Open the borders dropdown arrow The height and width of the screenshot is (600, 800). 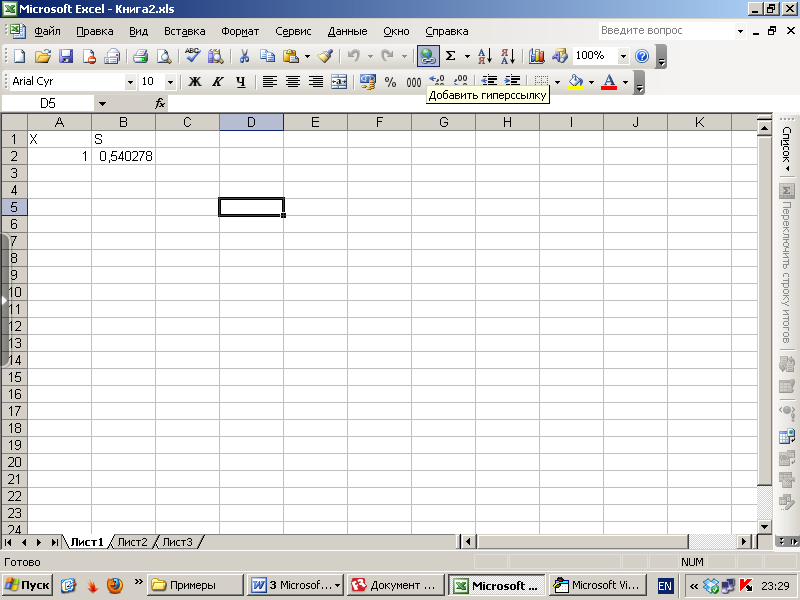557,82
